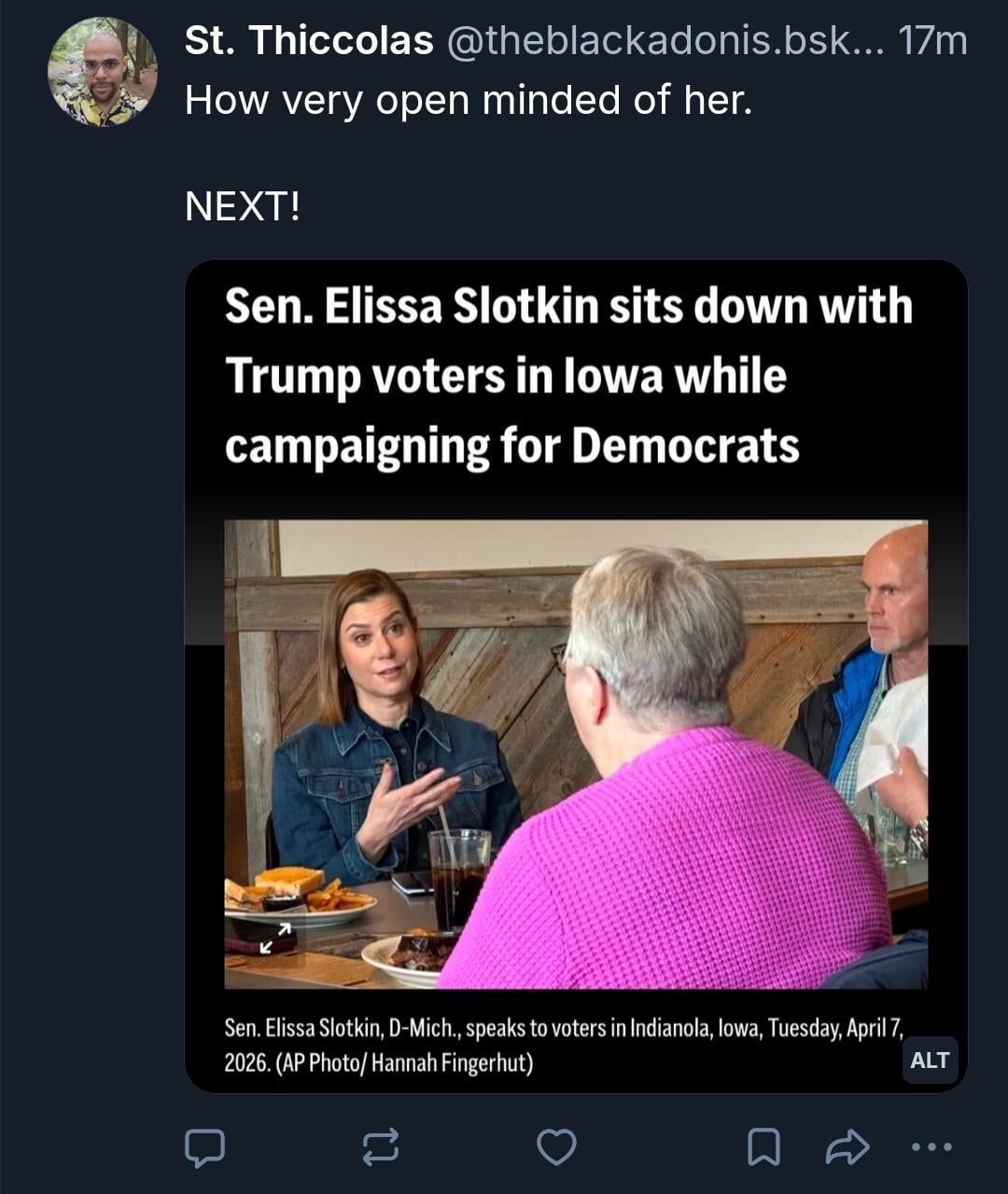1008x1194 pixels.
Task: Click the Slotkin headline in the embedded image
Action: [x=567, y=375]
